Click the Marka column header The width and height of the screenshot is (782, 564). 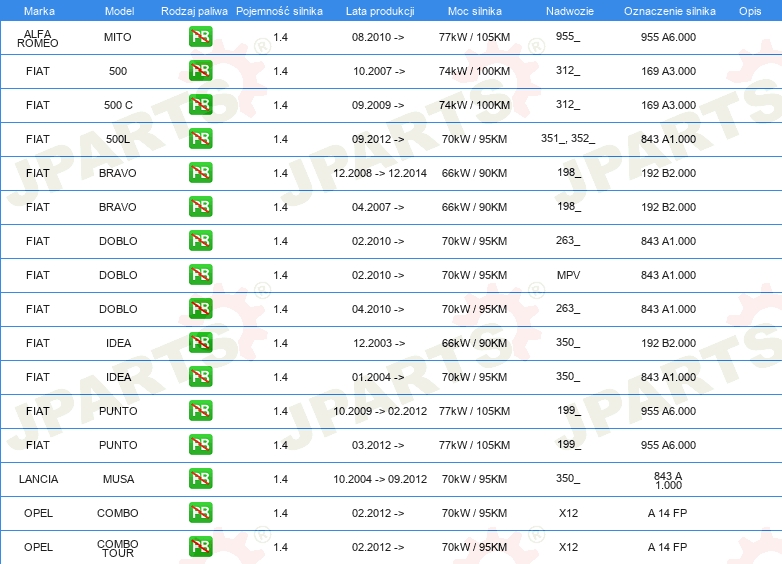point(39,11)
